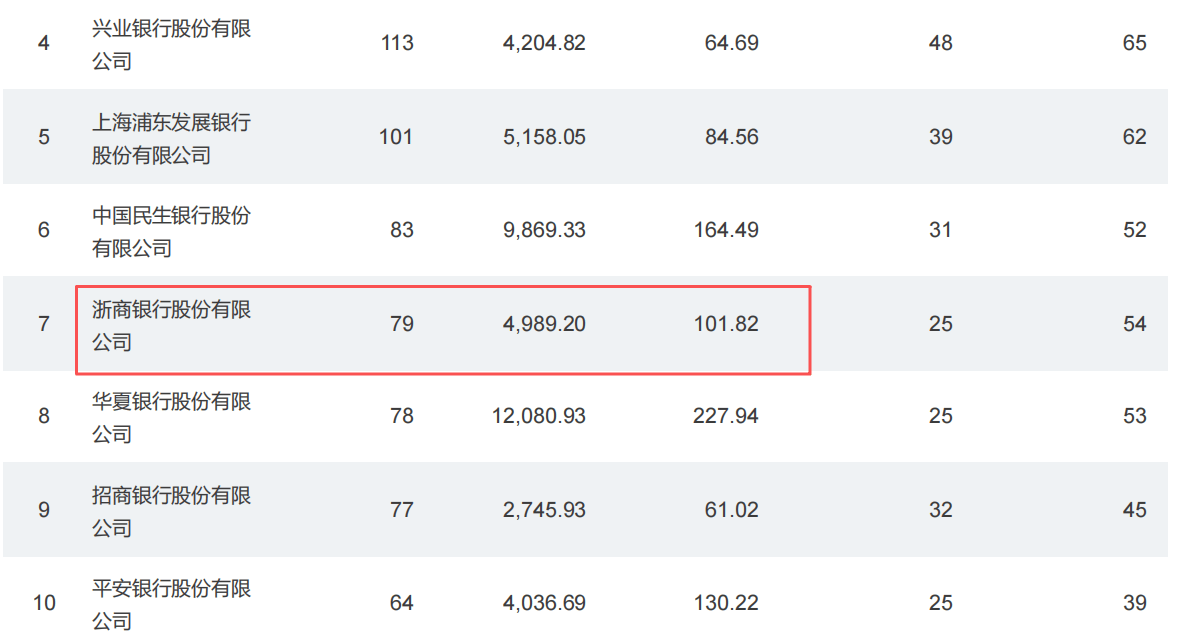The image size is (1179, 633).
Task: Click the 兴业银行股份有限公司 company name
Action: pyautogui.click(x=171, y=44)
